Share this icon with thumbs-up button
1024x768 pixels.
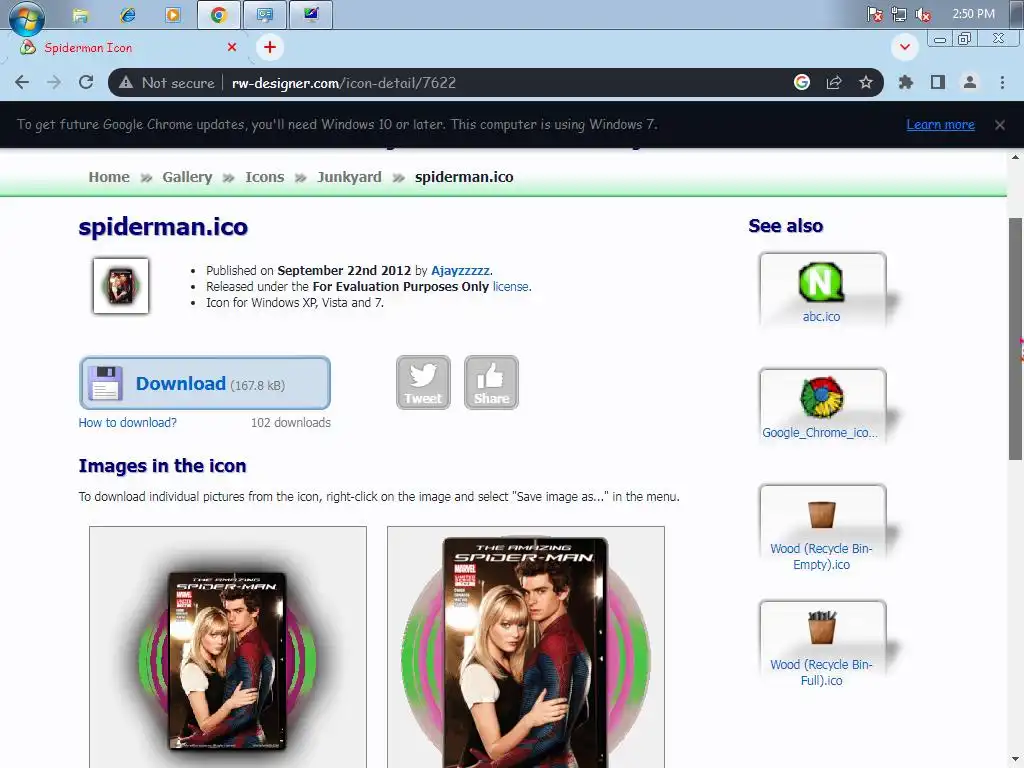pyautogui.click(x=491, y=383)
